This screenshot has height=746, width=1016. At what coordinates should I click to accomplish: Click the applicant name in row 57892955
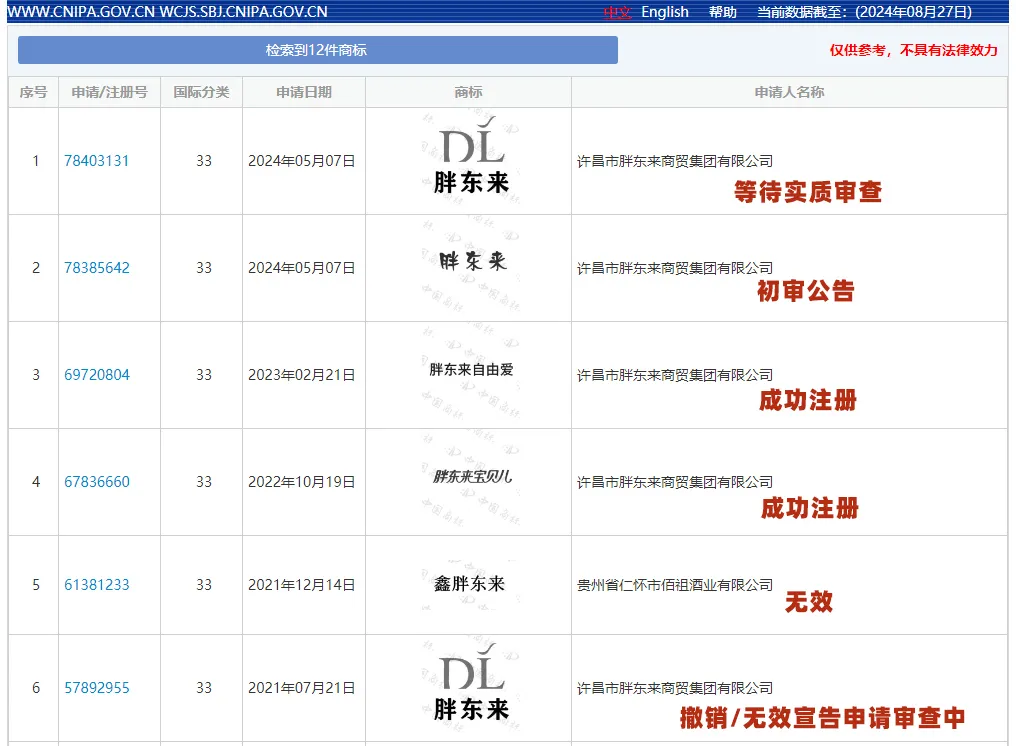pyautogui.click(x=675, y=688)
